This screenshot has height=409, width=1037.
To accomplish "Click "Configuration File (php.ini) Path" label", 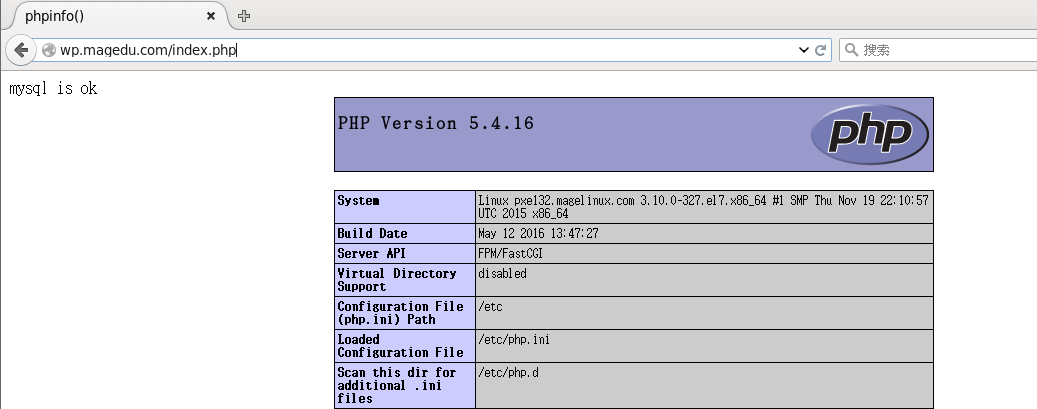I will 401,312.
